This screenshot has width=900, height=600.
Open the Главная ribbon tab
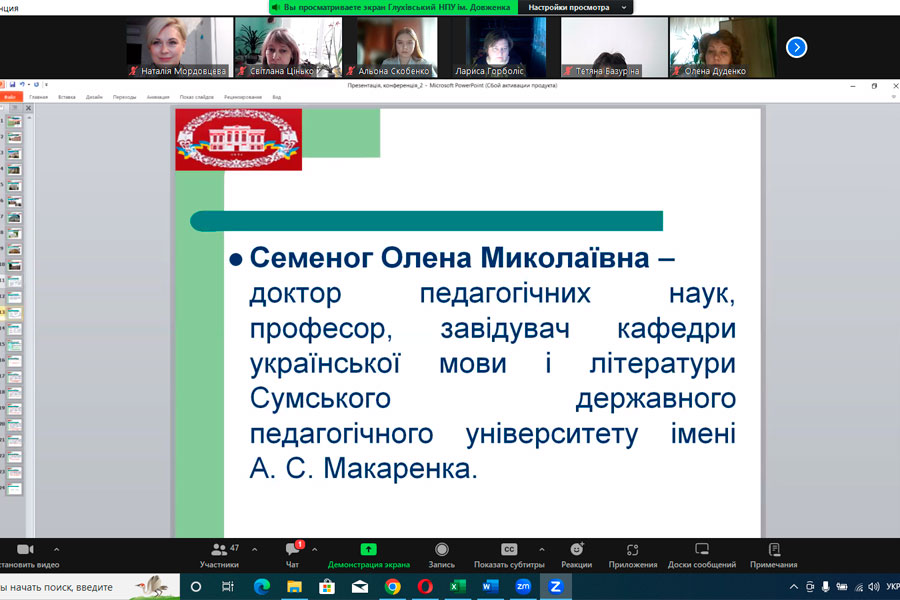click(38, 97)
